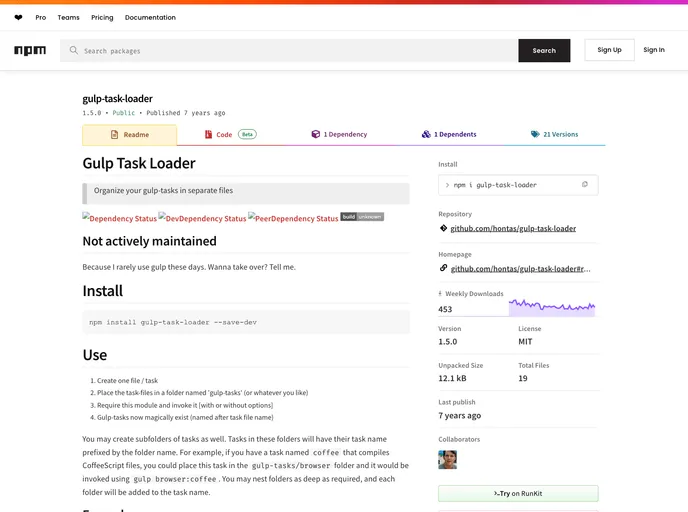The width and height of the screenshot is (688, 512).
Task: Click the Dependency cube icon
Action: pyautogui.click(x=315, y=134)
